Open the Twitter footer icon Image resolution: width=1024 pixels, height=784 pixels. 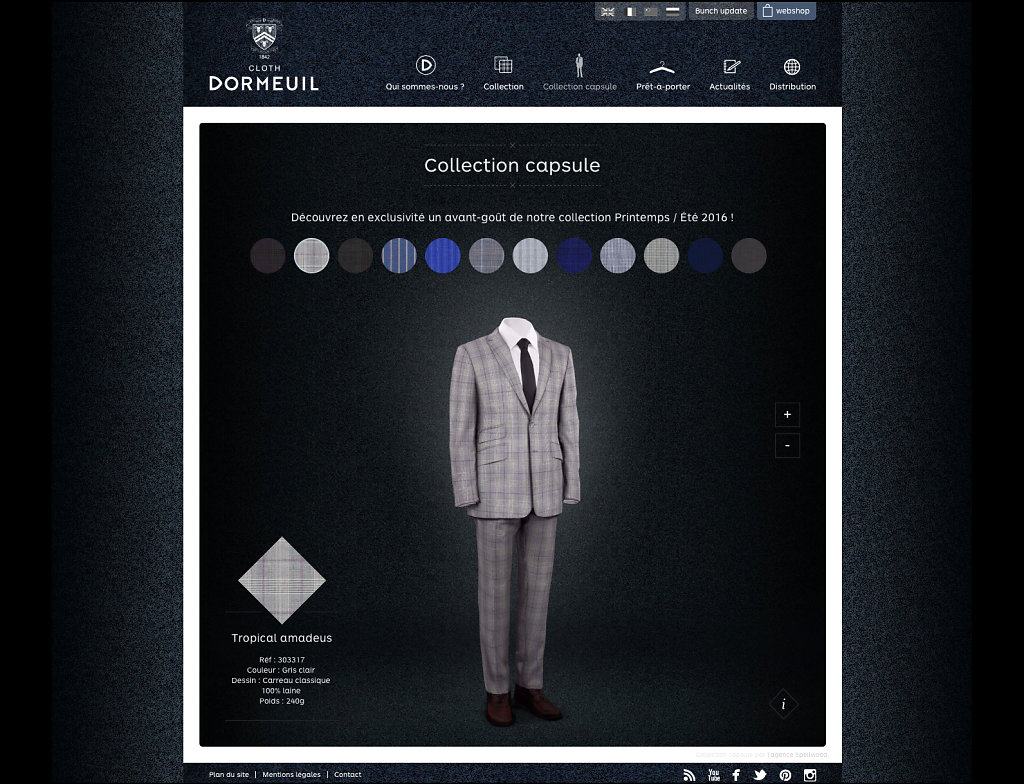tap(760, 776)
